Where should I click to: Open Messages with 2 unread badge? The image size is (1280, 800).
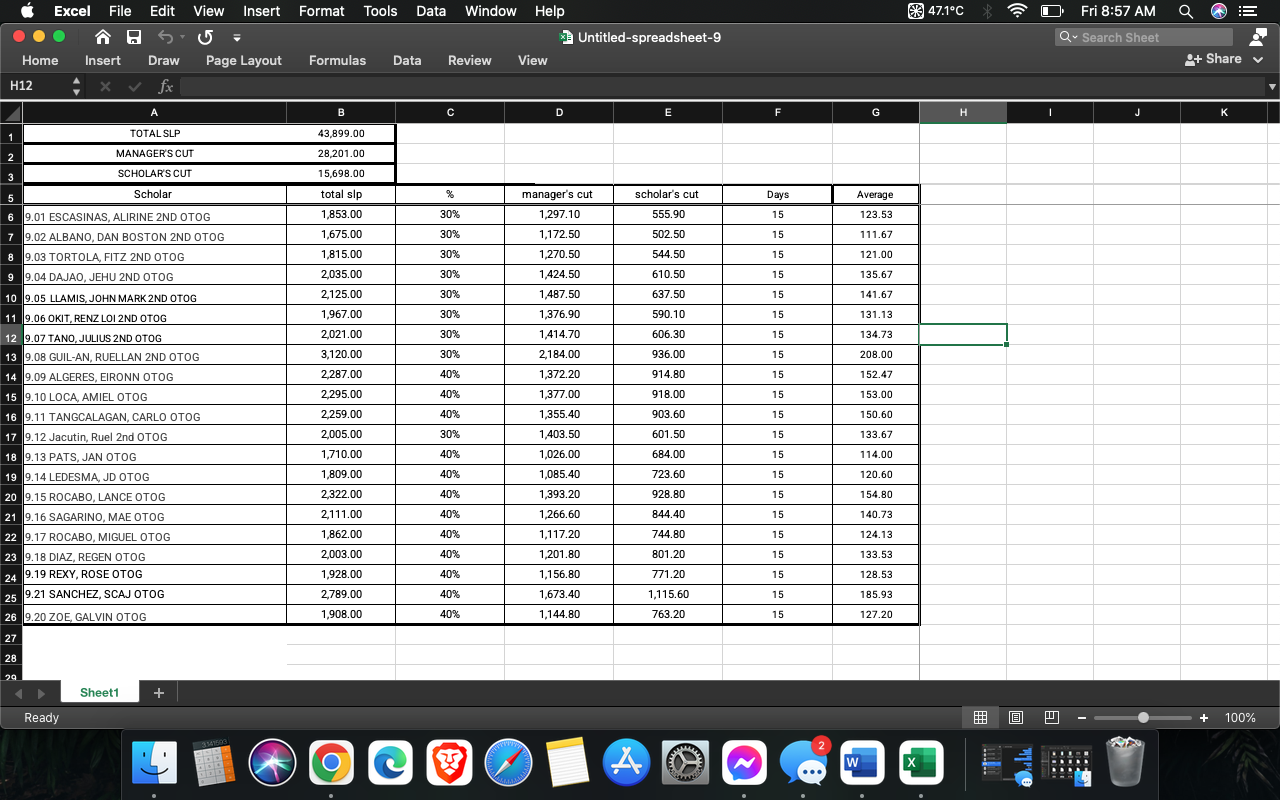point(803,763)
